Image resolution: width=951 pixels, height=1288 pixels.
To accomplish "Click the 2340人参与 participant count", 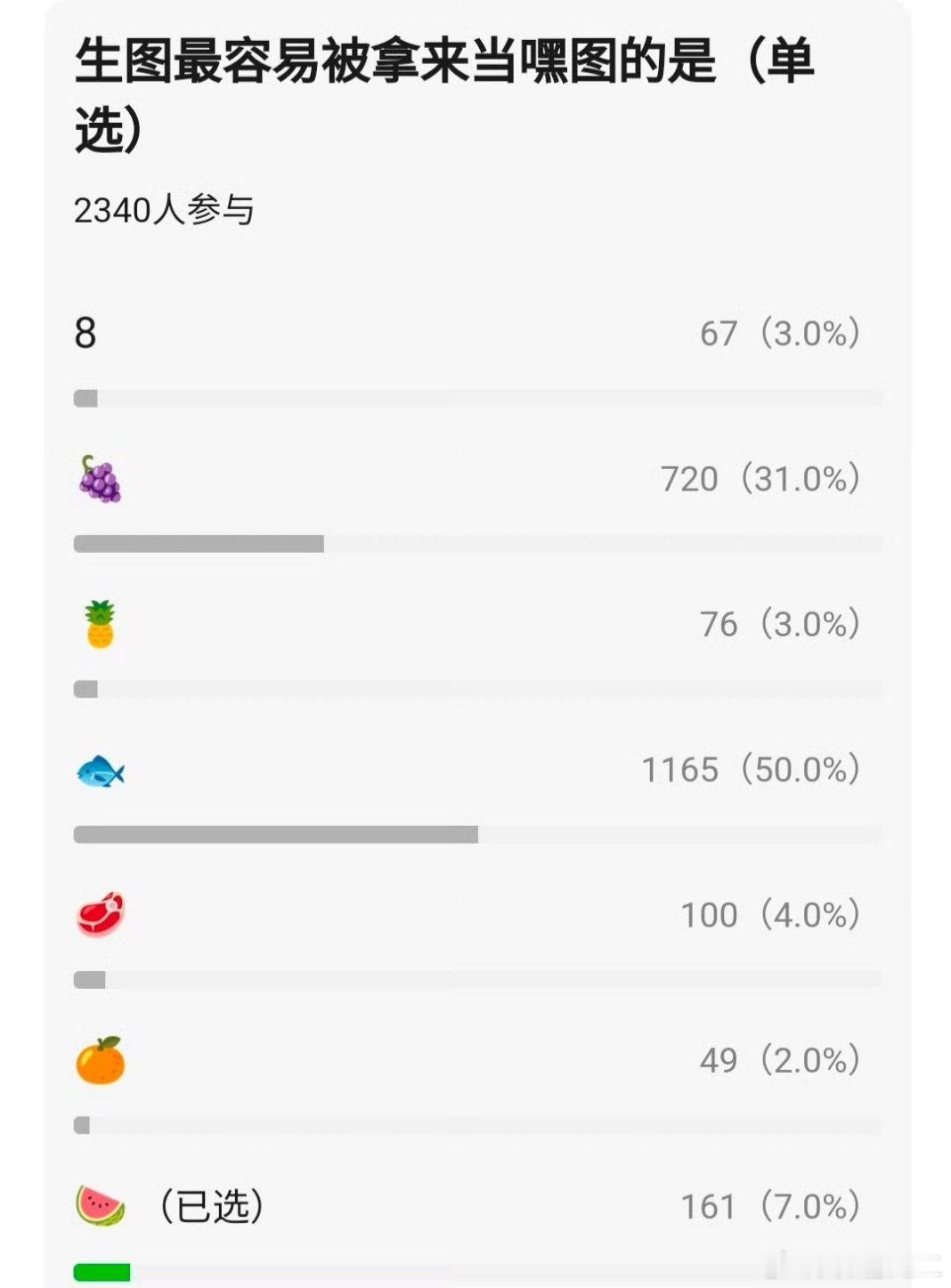I will click(x=164, y=211).
